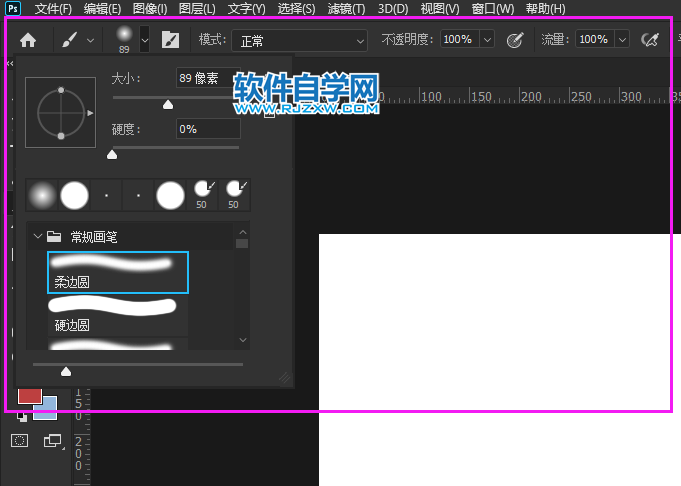681x486 pixels.
Task: Open the opacity slider dropdown arrow
Action: click(x=487, y=40)
